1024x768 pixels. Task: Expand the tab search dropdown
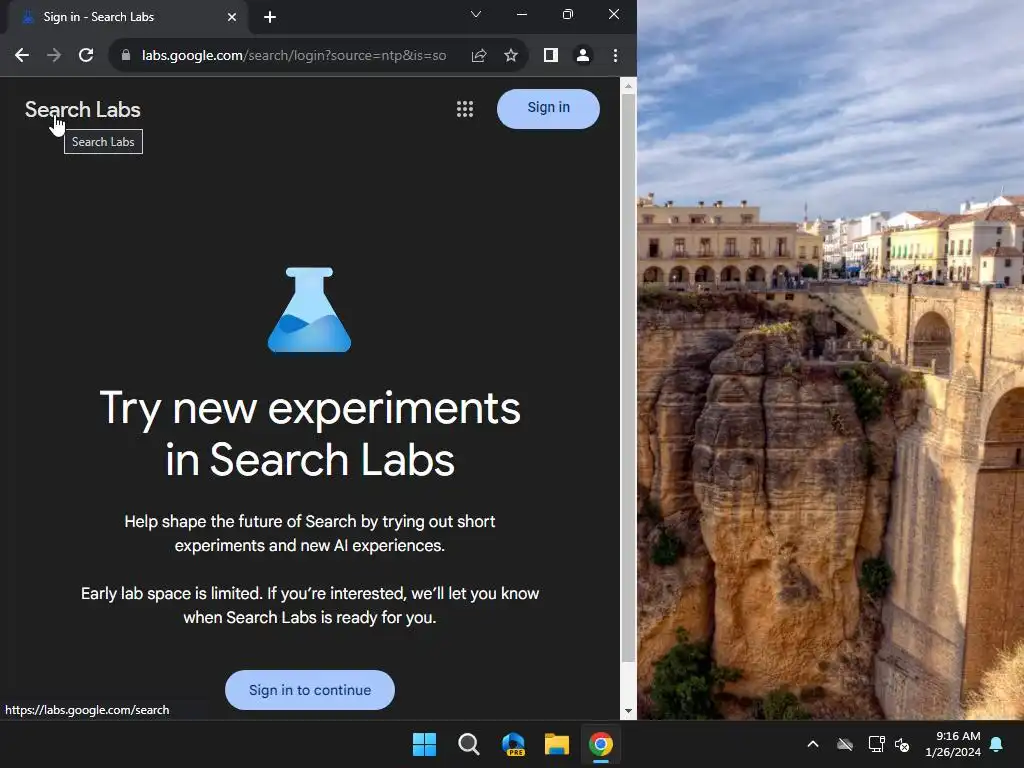click(476, 14)
